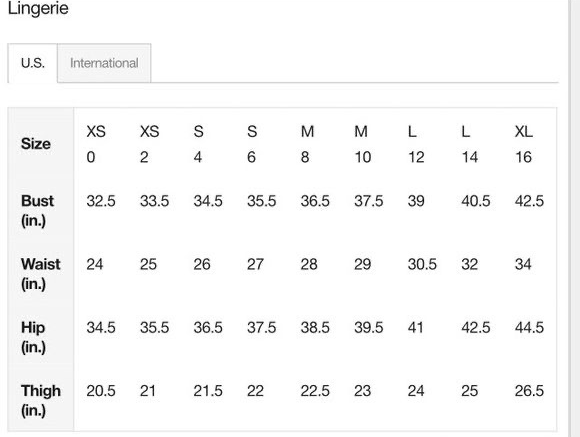Click the bust value 39
This screenshot has height=437, width=580.
[x=416, y=201]
